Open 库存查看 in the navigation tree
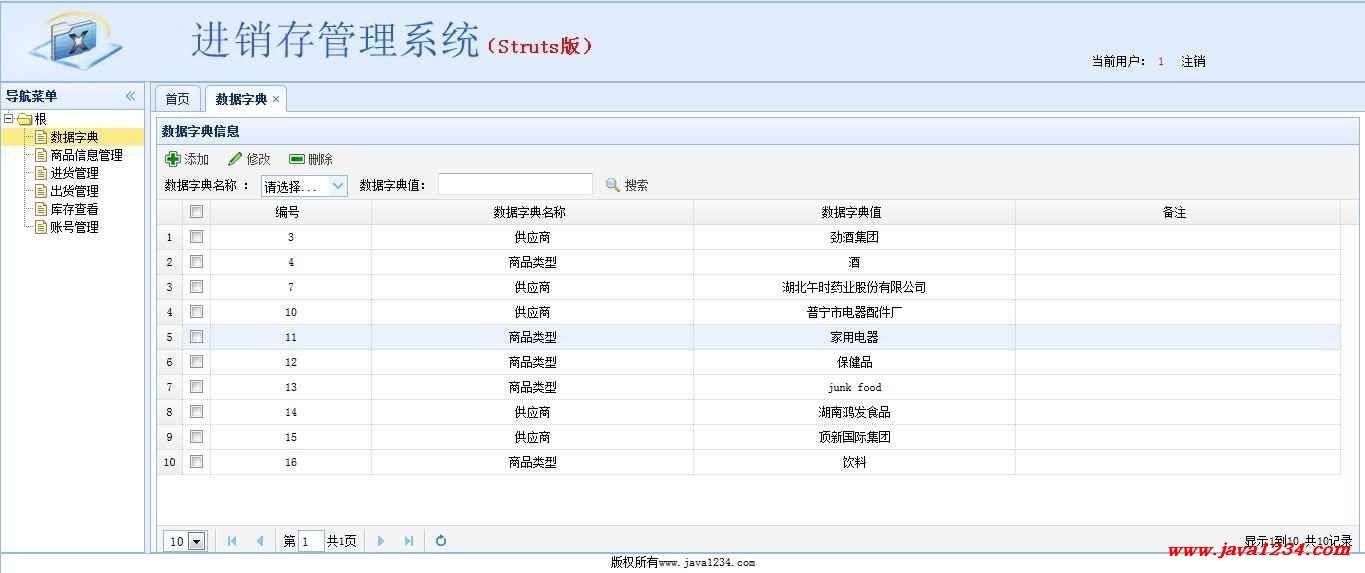The height and width of the screenshot is (573, 1365). coord(74,209)
